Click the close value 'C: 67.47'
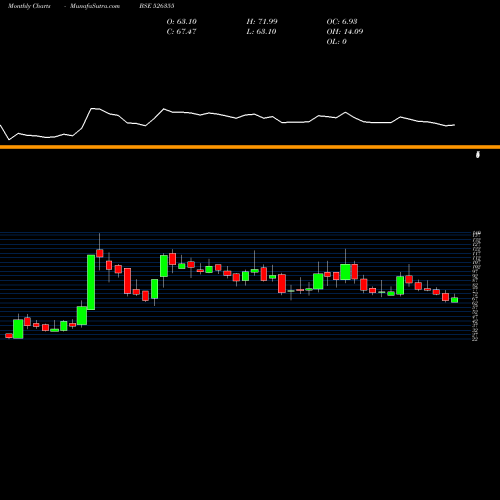500x500 pixels. [181, 32]
